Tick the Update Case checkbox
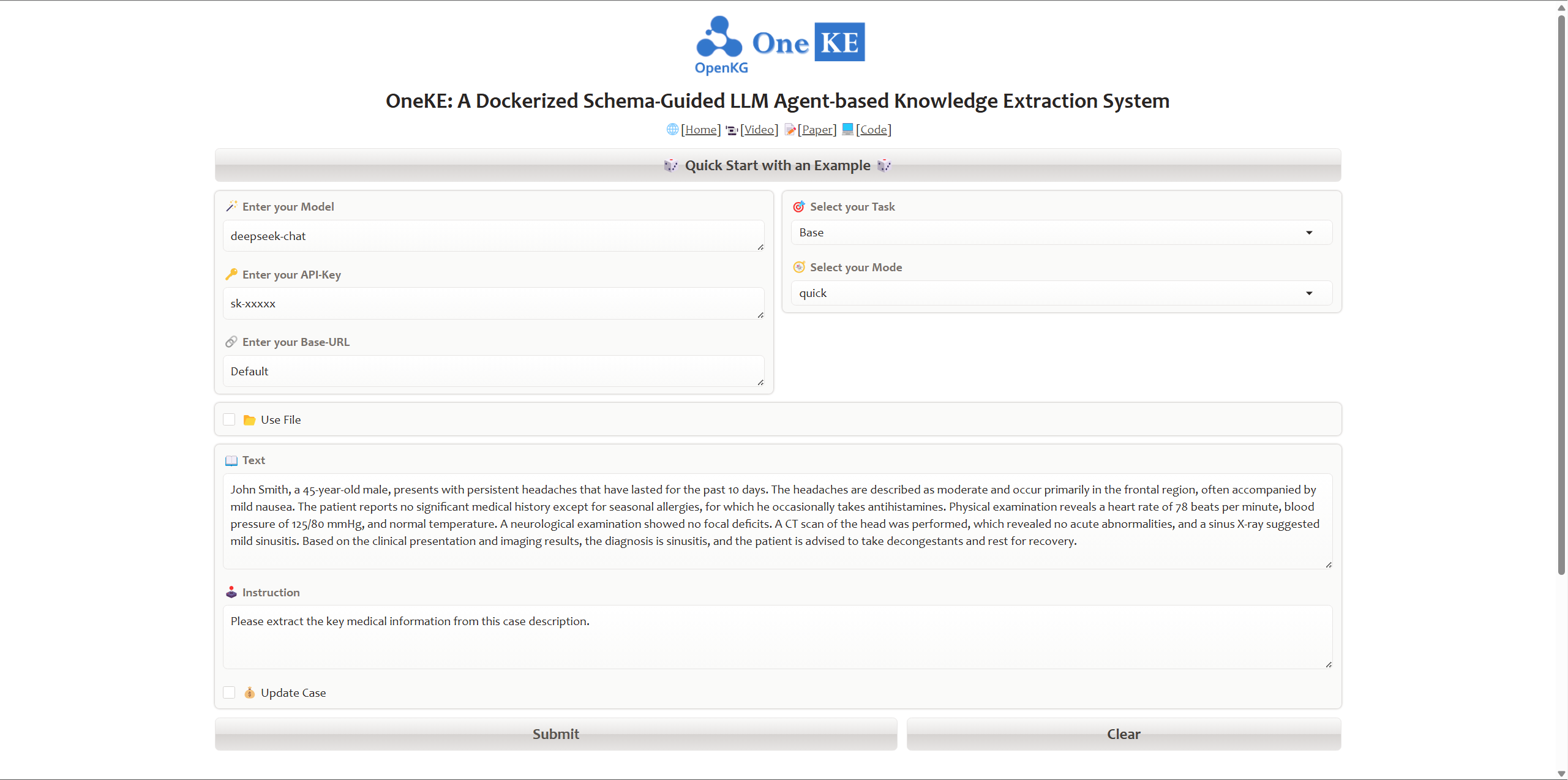 [229, 692]
